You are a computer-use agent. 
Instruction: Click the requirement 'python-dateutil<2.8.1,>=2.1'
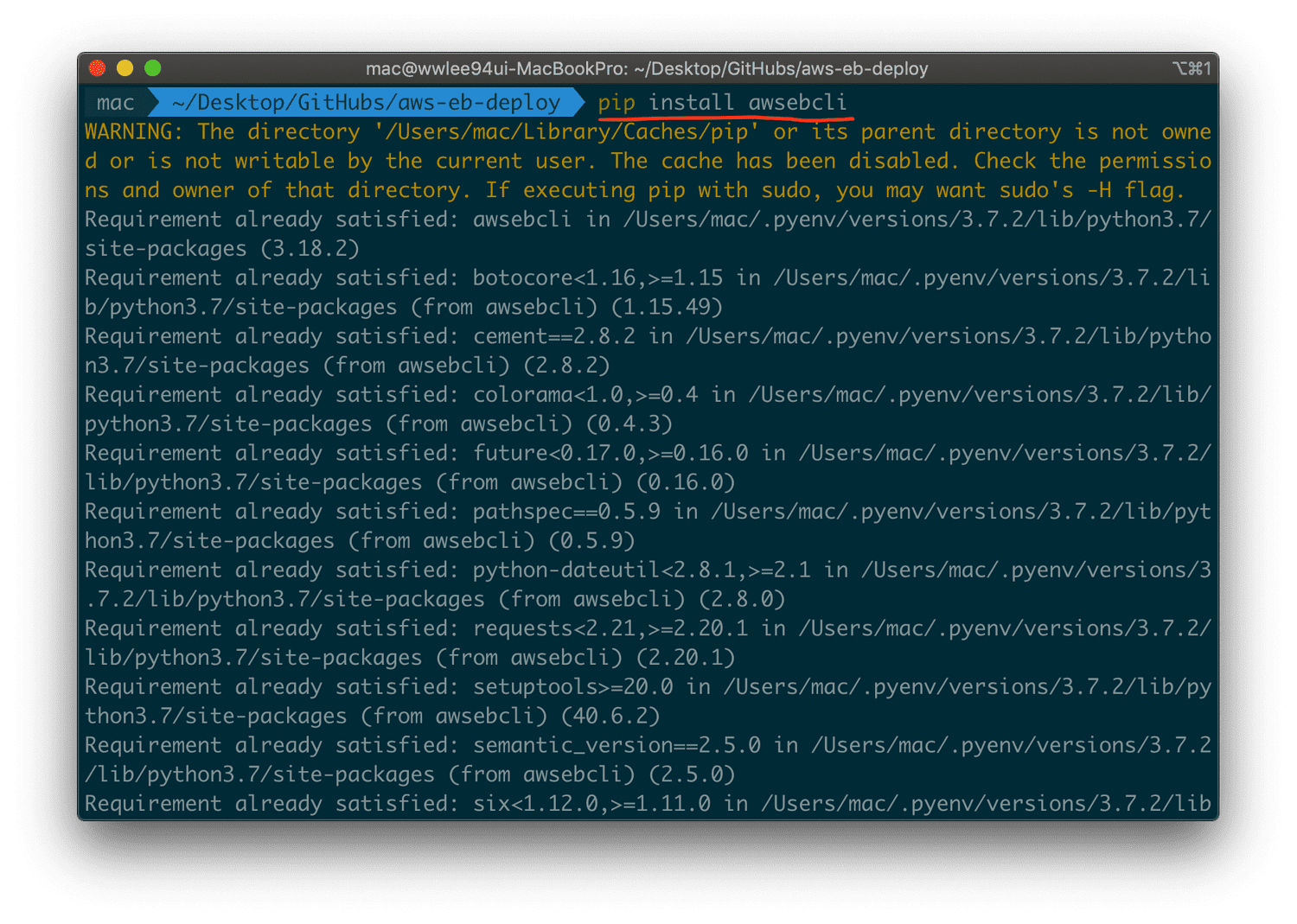tap(642, 570)
